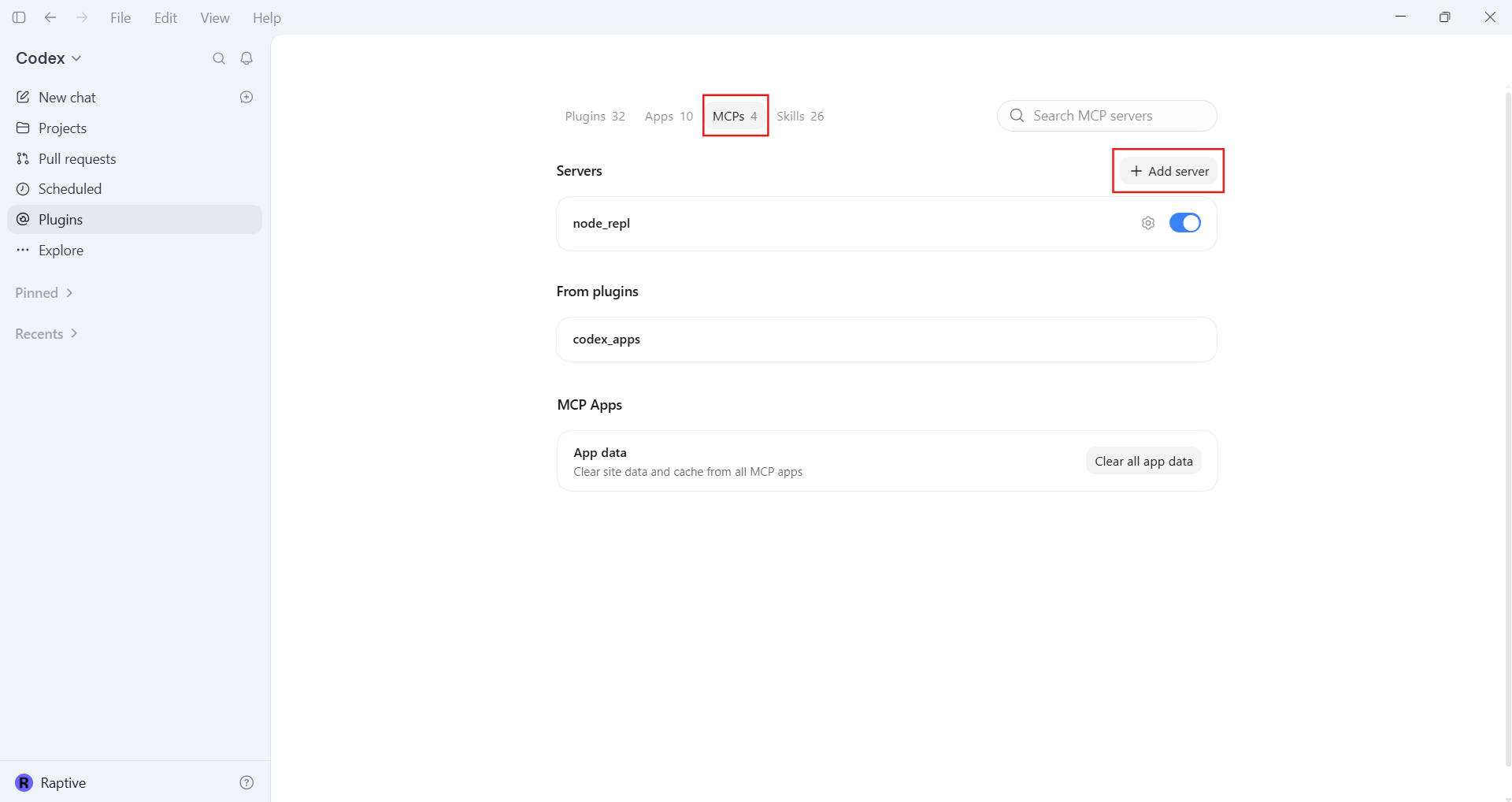This screenshot has height=802, width=1512.
Task: Click the Add server button
Action: coord(1169,171)
